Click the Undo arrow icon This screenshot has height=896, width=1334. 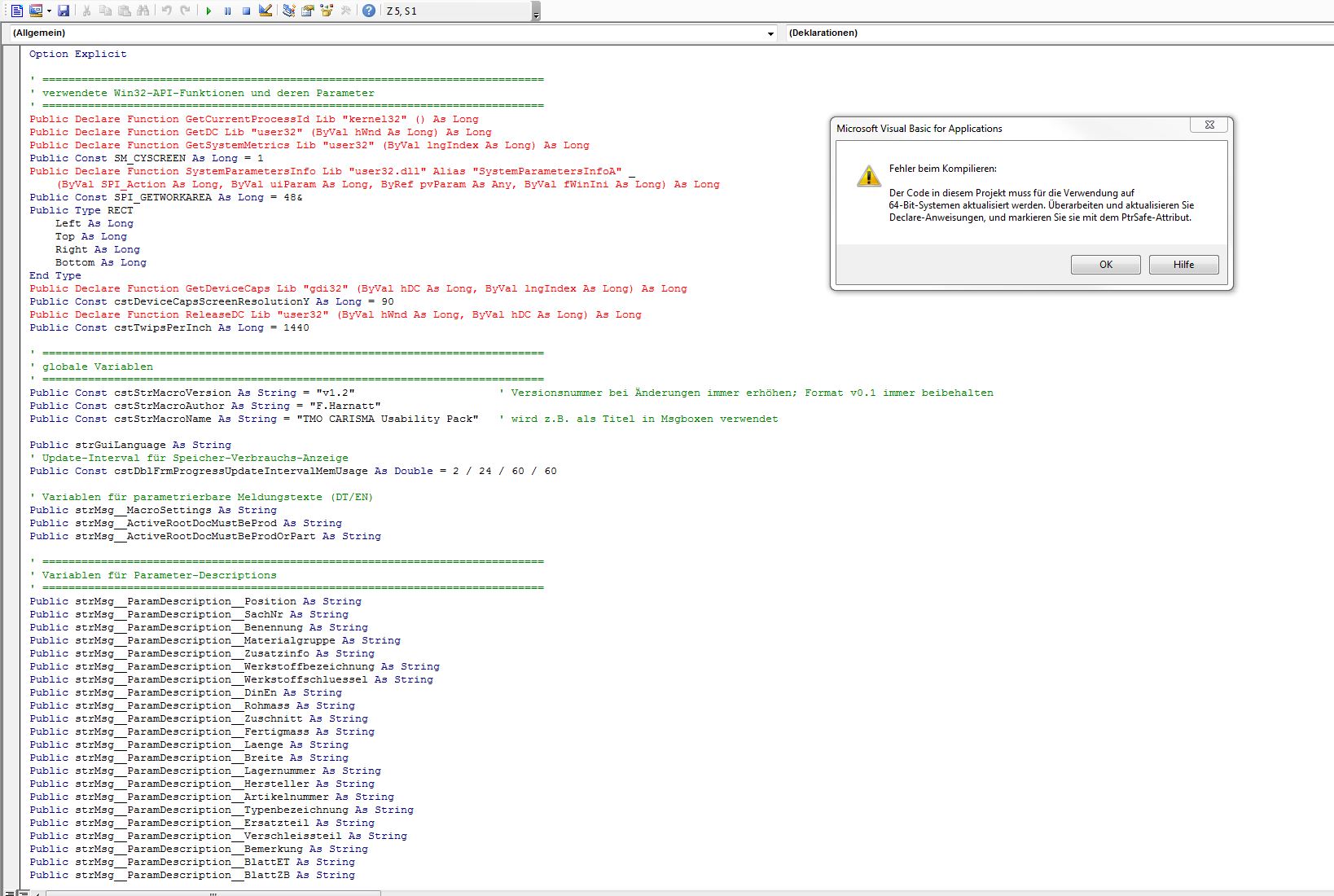coord(166,11)
